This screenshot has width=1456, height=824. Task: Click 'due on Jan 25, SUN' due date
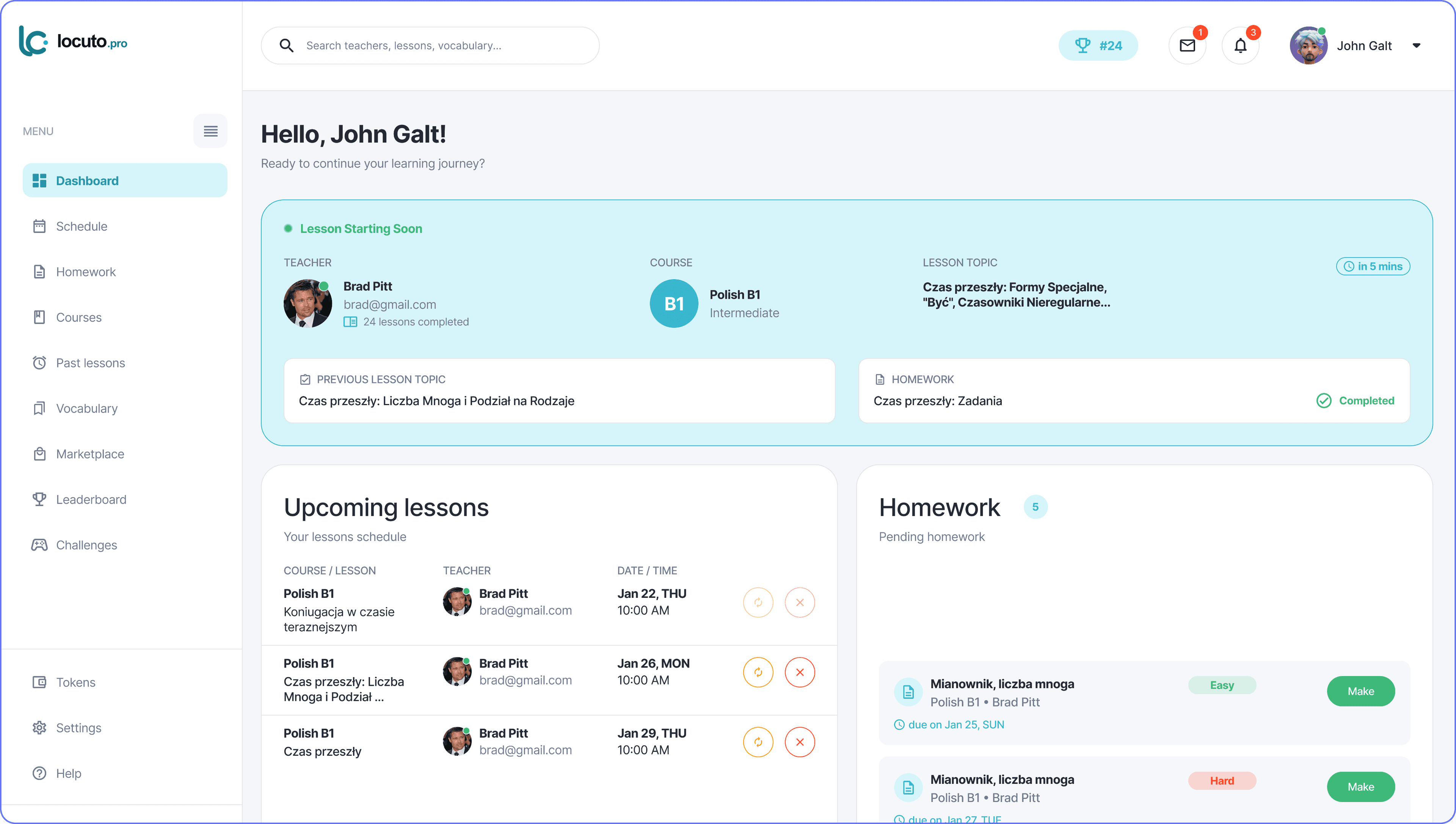pyautogui.click(x=949, y=725)
